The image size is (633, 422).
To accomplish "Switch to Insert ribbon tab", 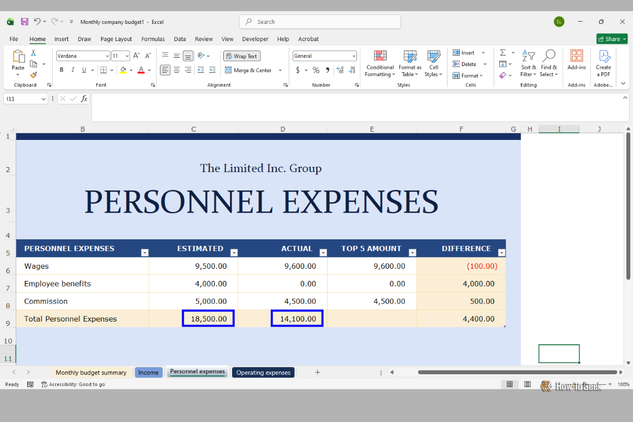I will [x=61, y=39].
